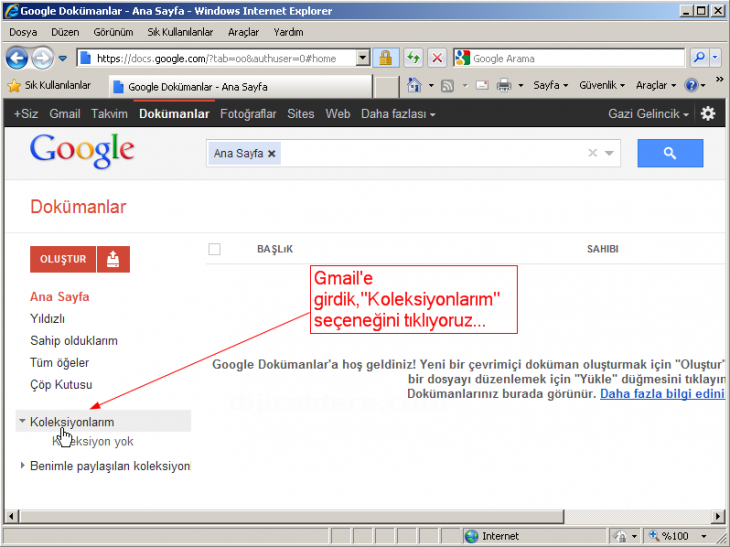Remove the Ana Sayfa search filter chip

[x=271, y=153]
